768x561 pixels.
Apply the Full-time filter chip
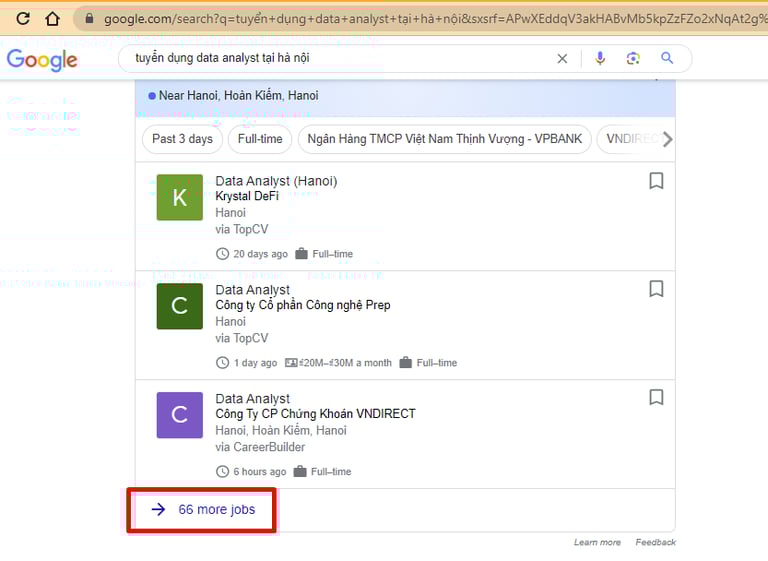click(260, 139)
